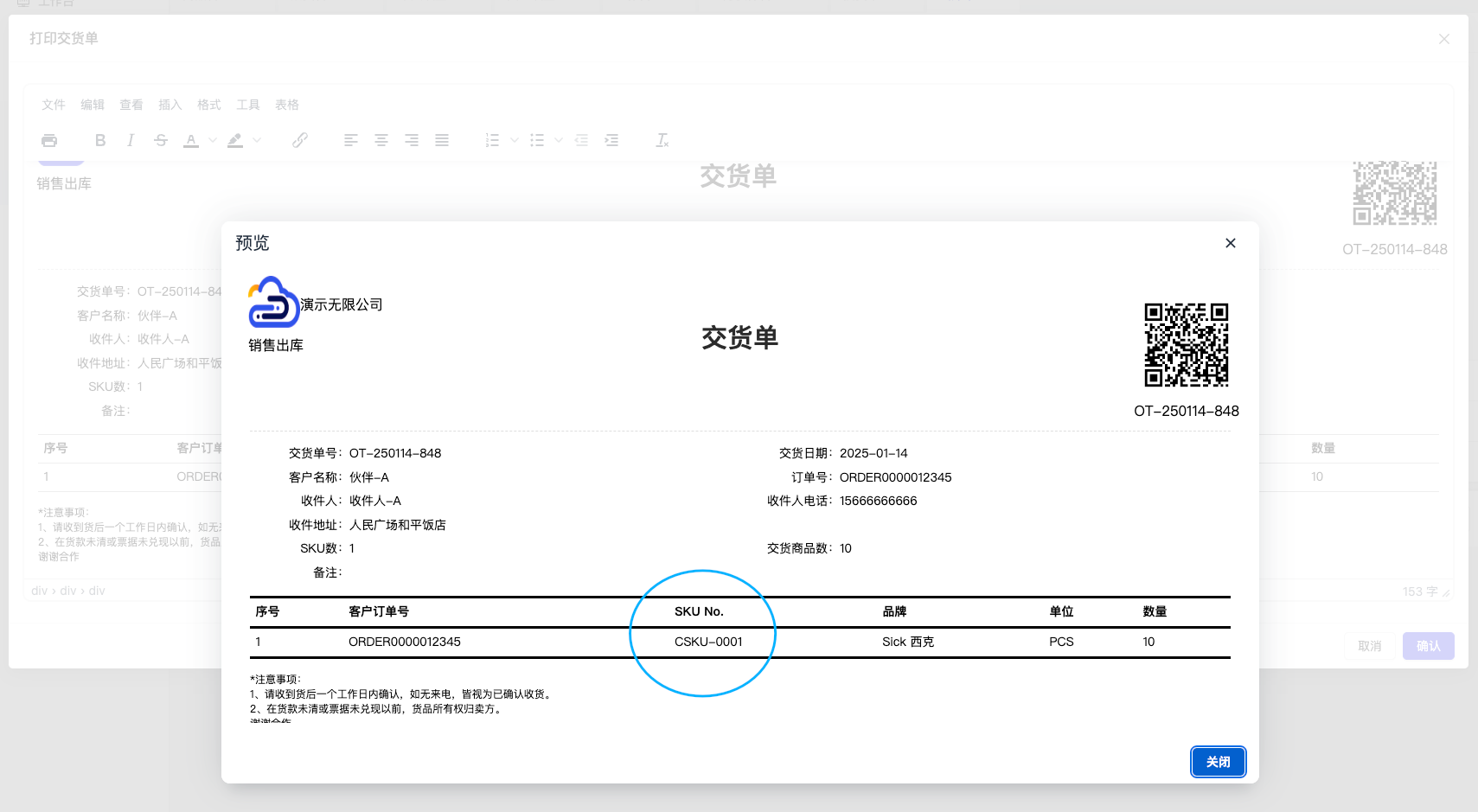
Task: Apply Italic formatting
Action: 130,140
